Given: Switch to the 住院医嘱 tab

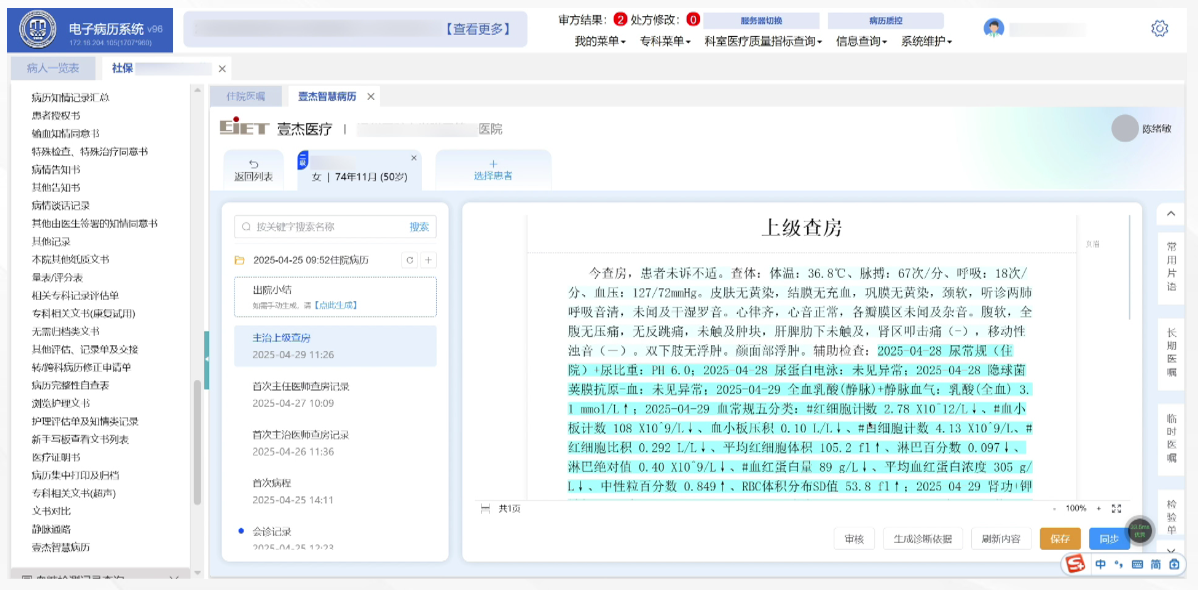Looking at the screenshot, I should click(x=245, y=96).
